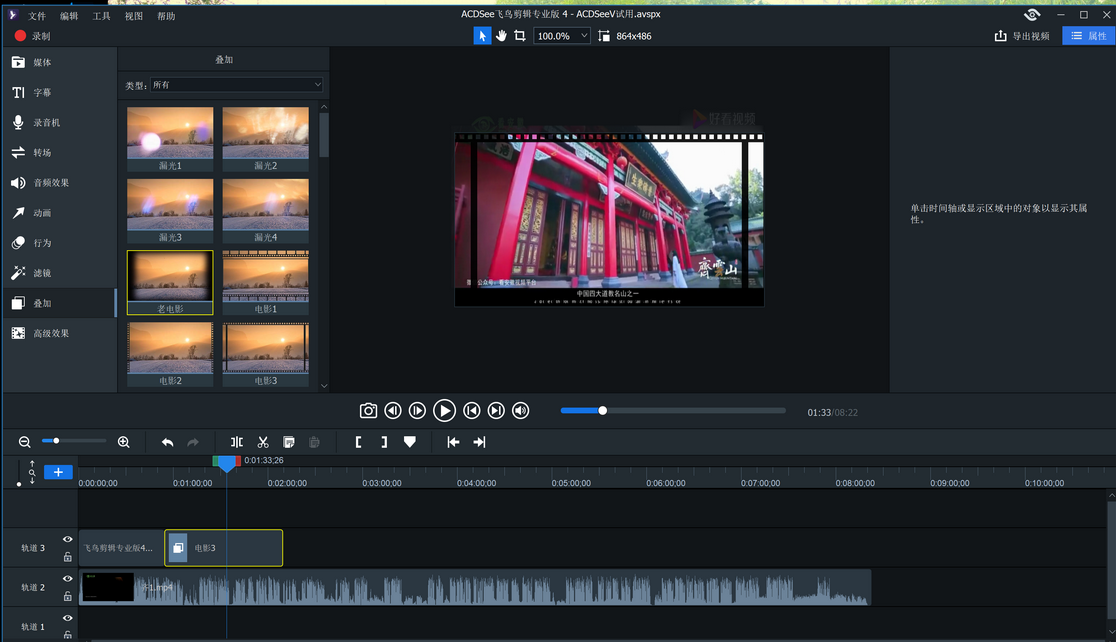1116x642 pixels.
Task: Click the timeline zoom-out magnifier
Action: [x=24, y=442]
